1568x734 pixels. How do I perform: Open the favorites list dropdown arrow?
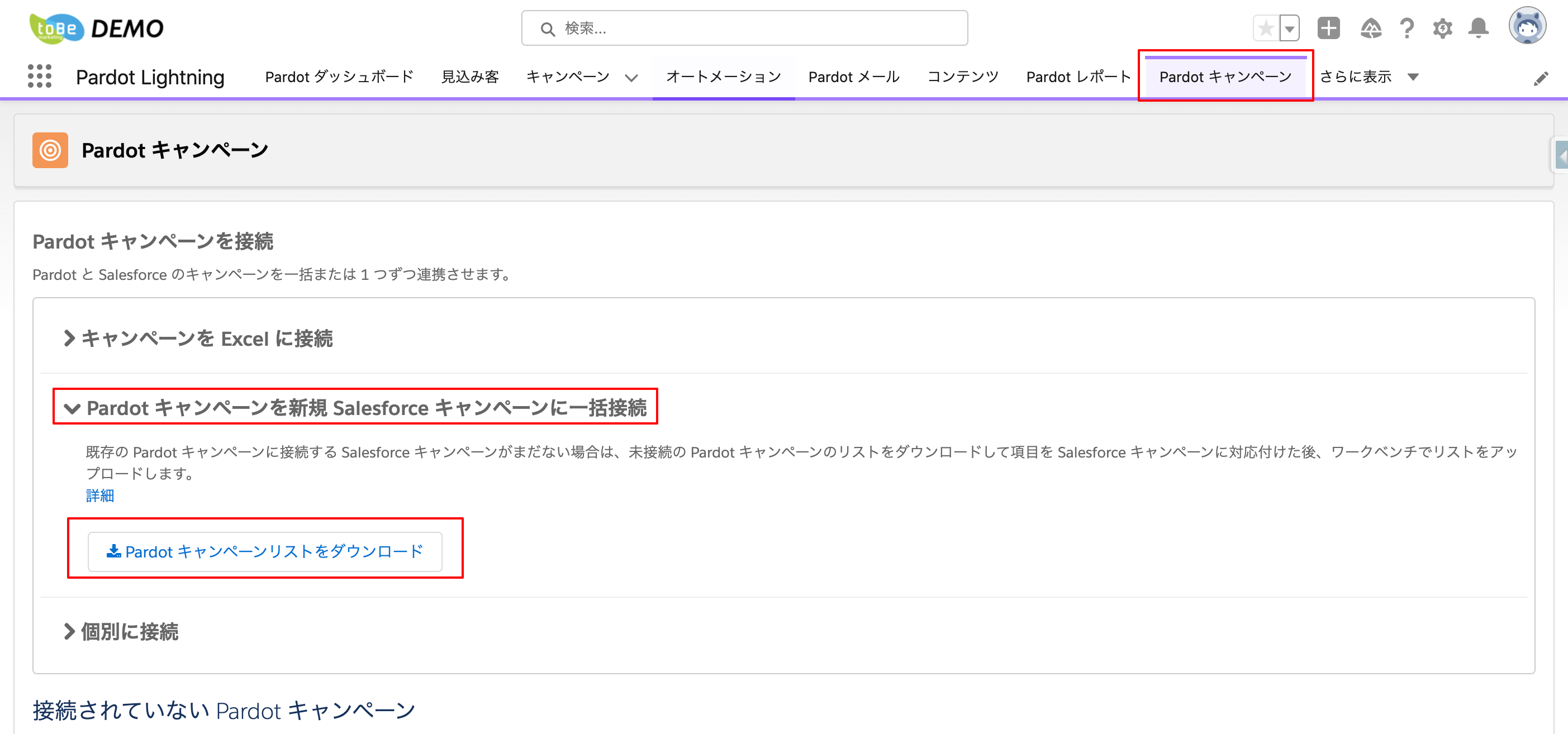1289,28
